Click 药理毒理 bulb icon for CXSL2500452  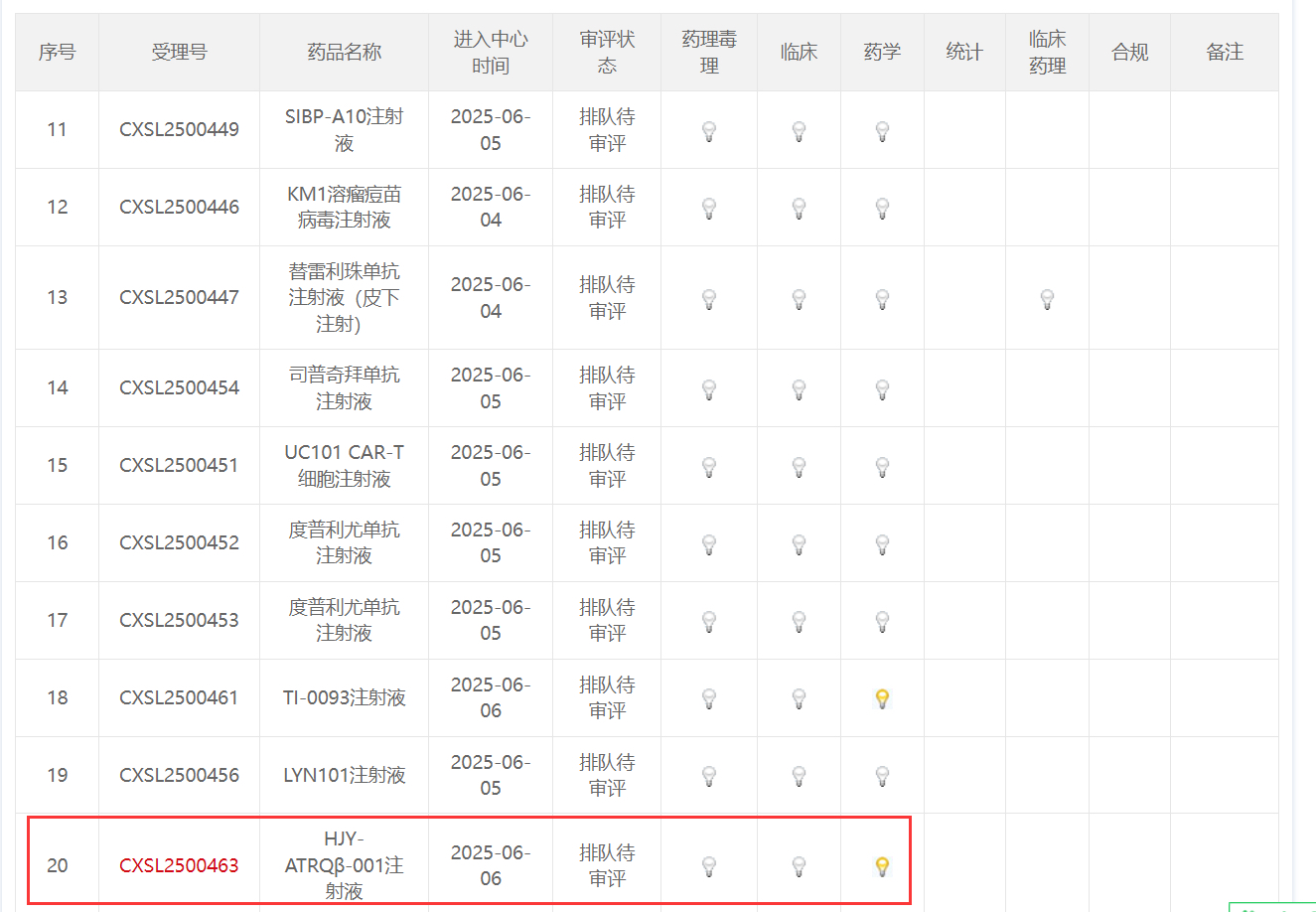709,543
